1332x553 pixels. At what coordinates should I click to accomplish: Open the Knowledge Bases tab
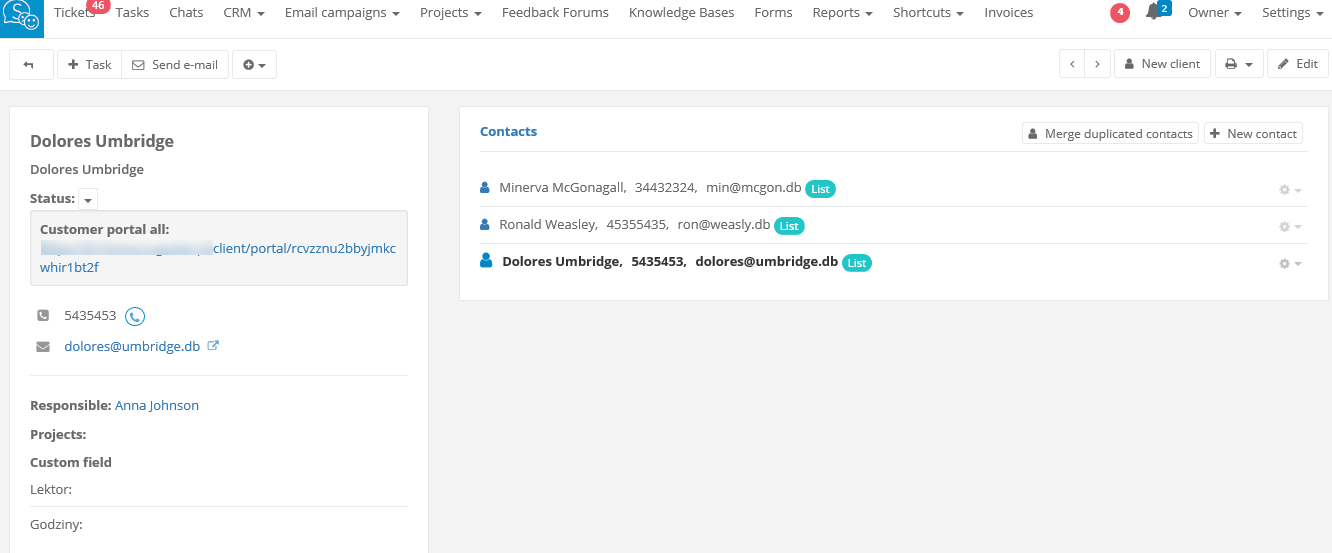pos(681,13)
